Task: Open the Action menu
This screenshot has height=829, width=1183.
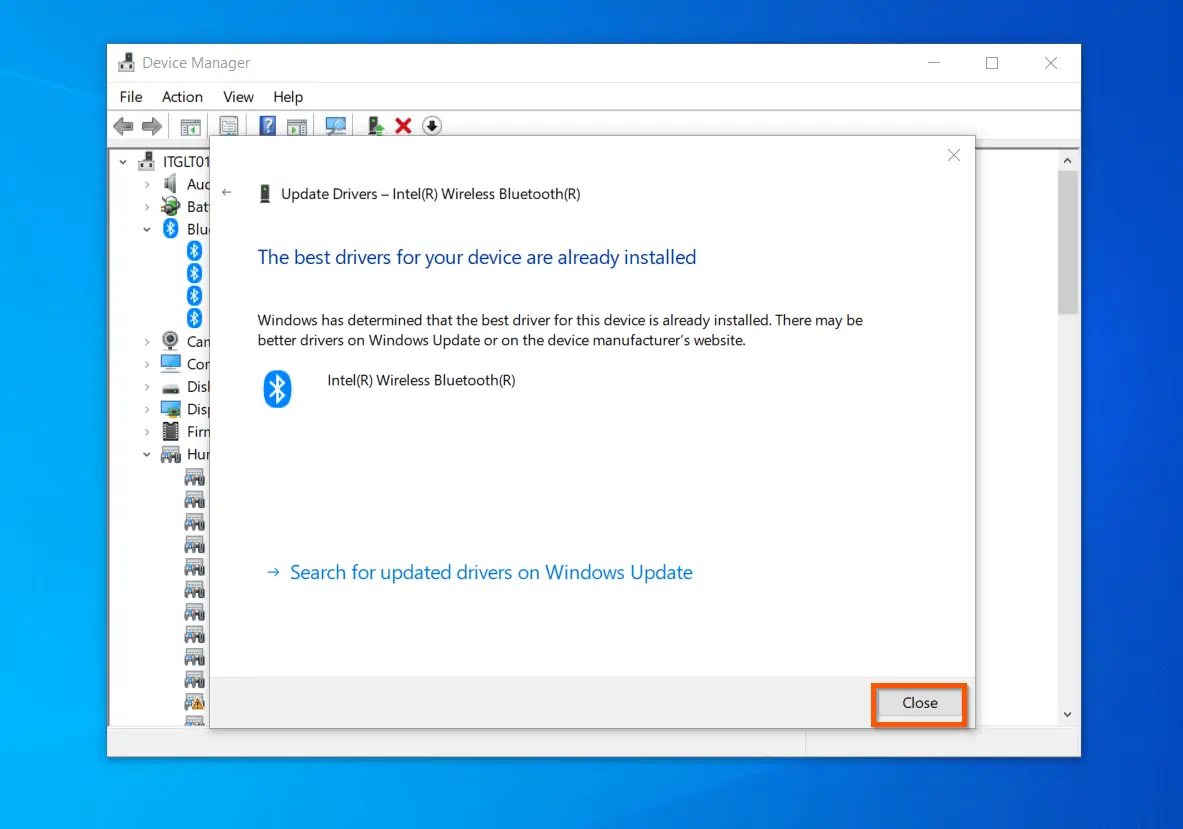Action: pyautogui.click(x=182, y=97)
